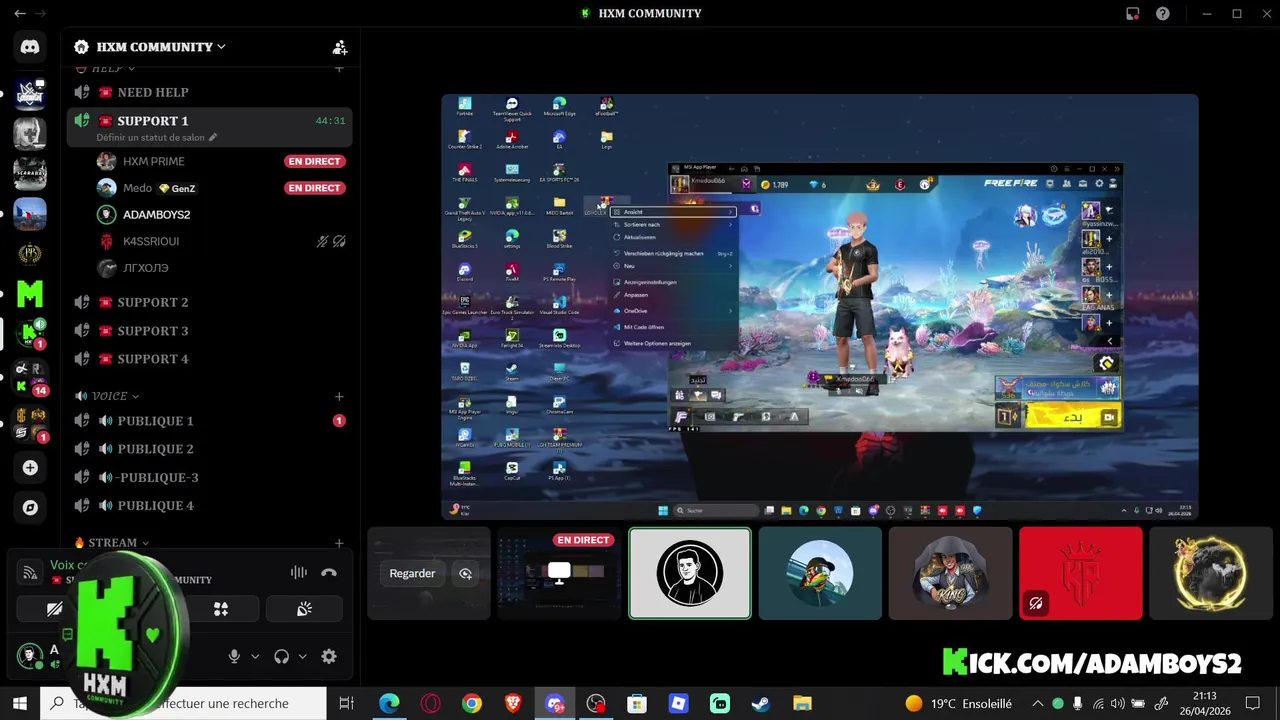Click the invite people icon beside HXM COMMUNITY

tap(340, 47)
